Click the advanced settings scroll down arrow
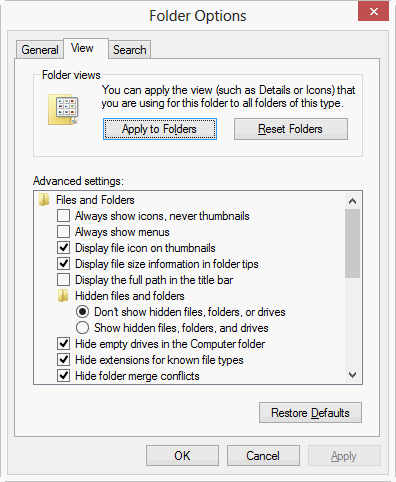 tap(352, 375)
